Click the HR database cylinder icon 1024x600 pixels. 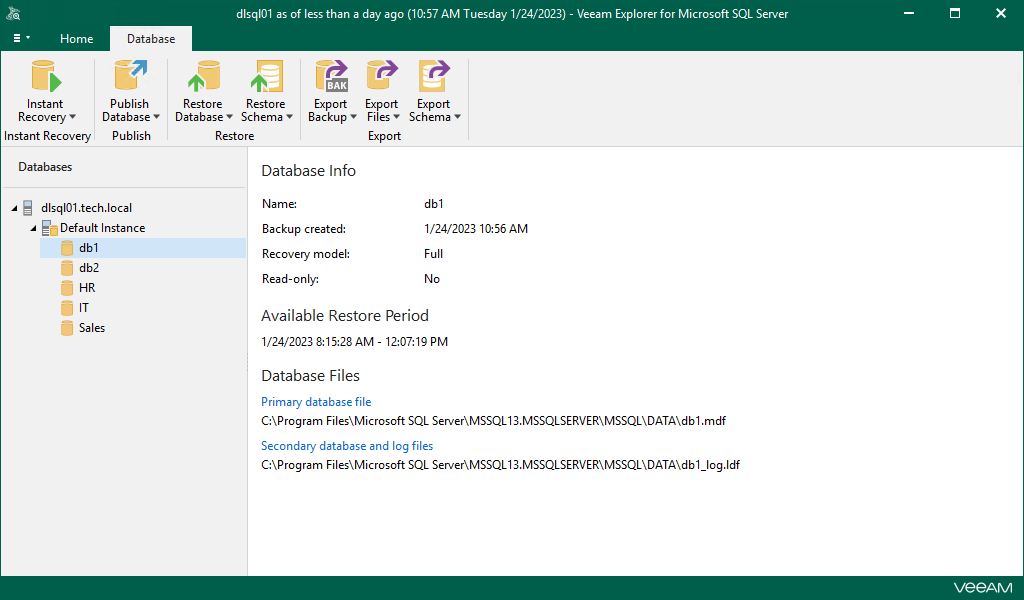click(67, 288)
